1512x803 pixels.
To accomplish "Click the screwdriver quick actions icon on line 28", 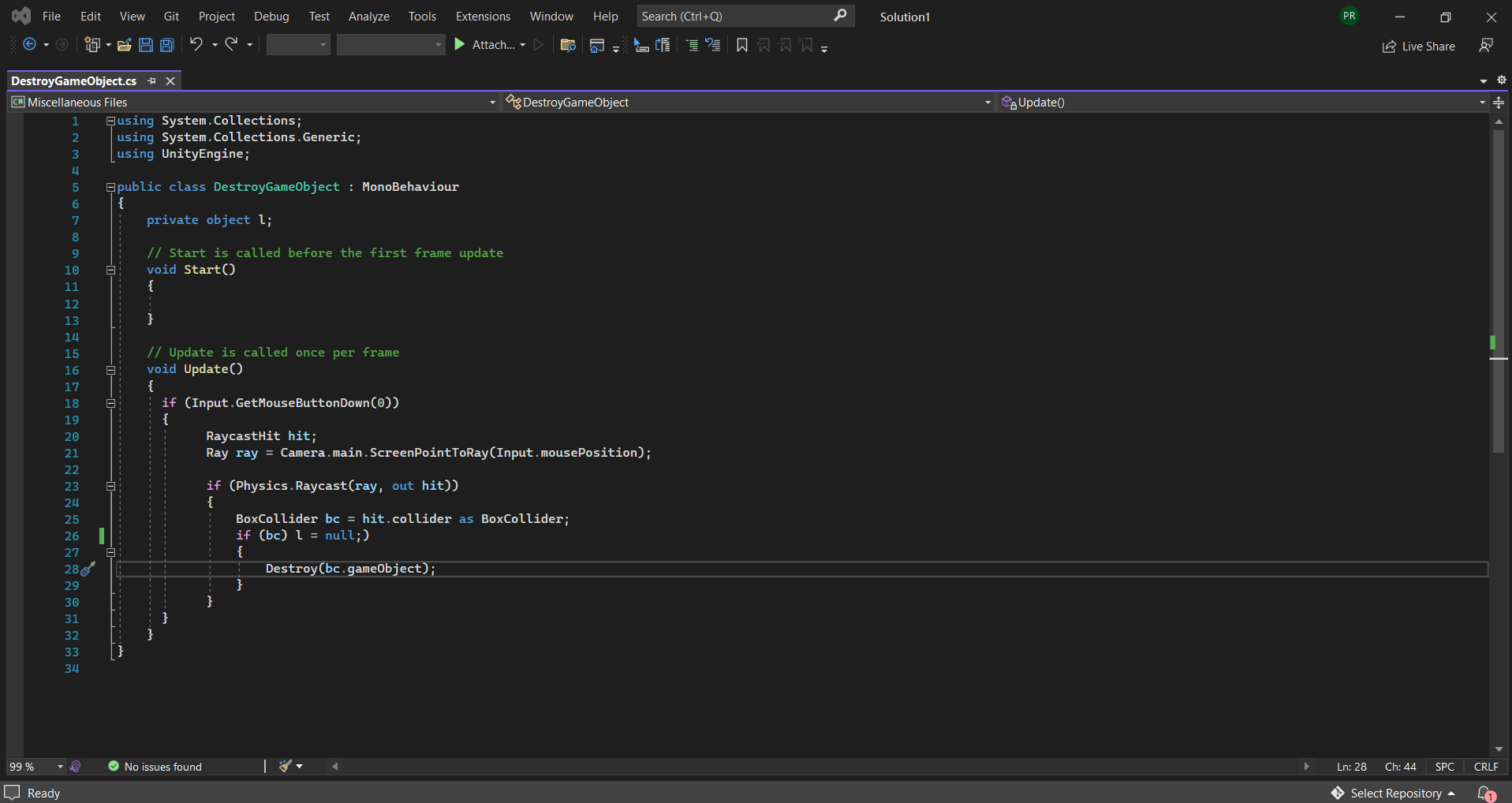I will [x=88, y=569].
